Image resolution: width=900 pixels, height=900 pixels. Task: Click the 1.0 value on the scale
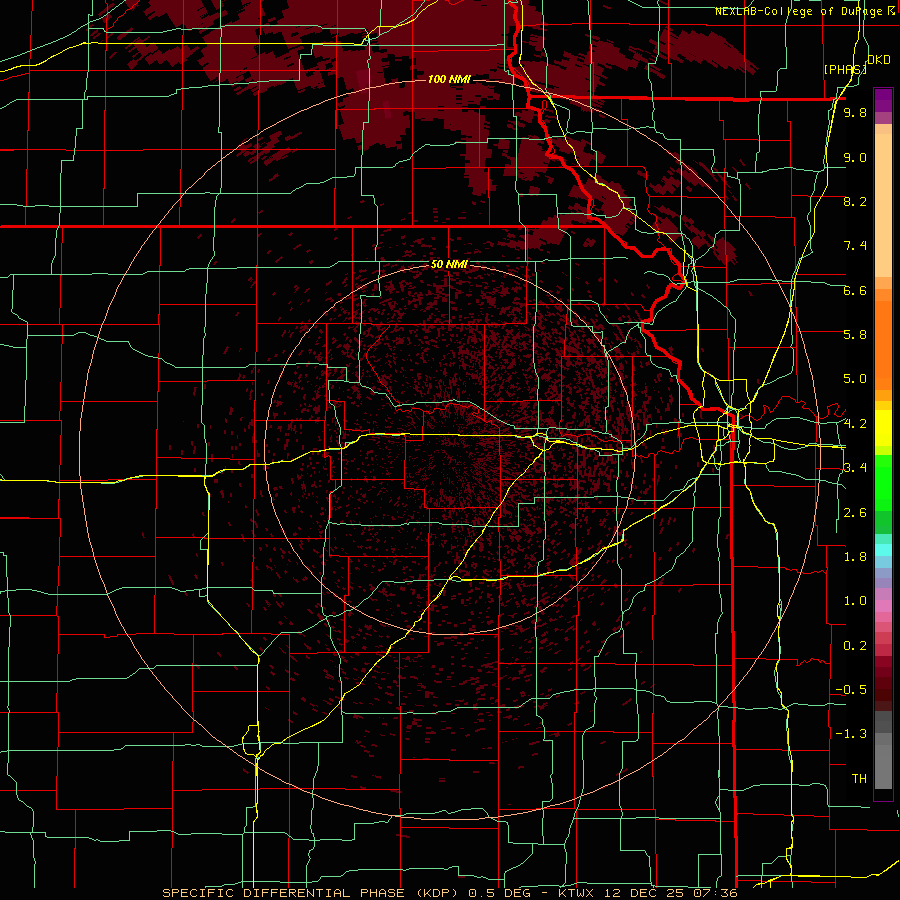point(855,601)
